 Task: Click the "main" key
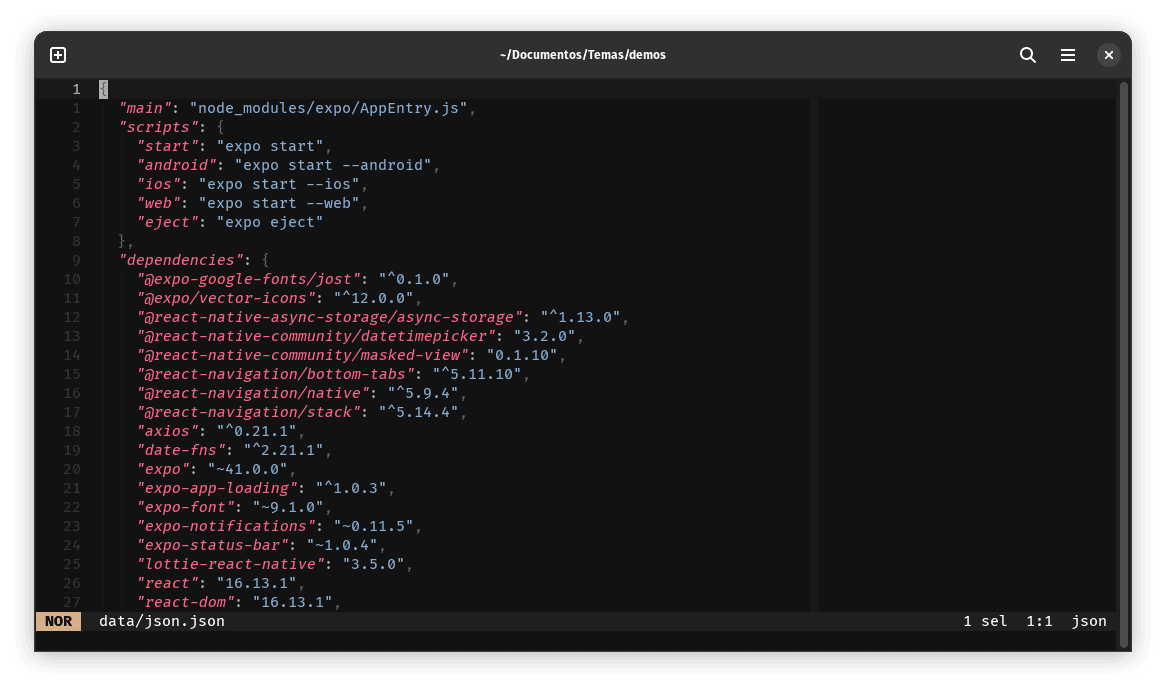pos(144,109)
